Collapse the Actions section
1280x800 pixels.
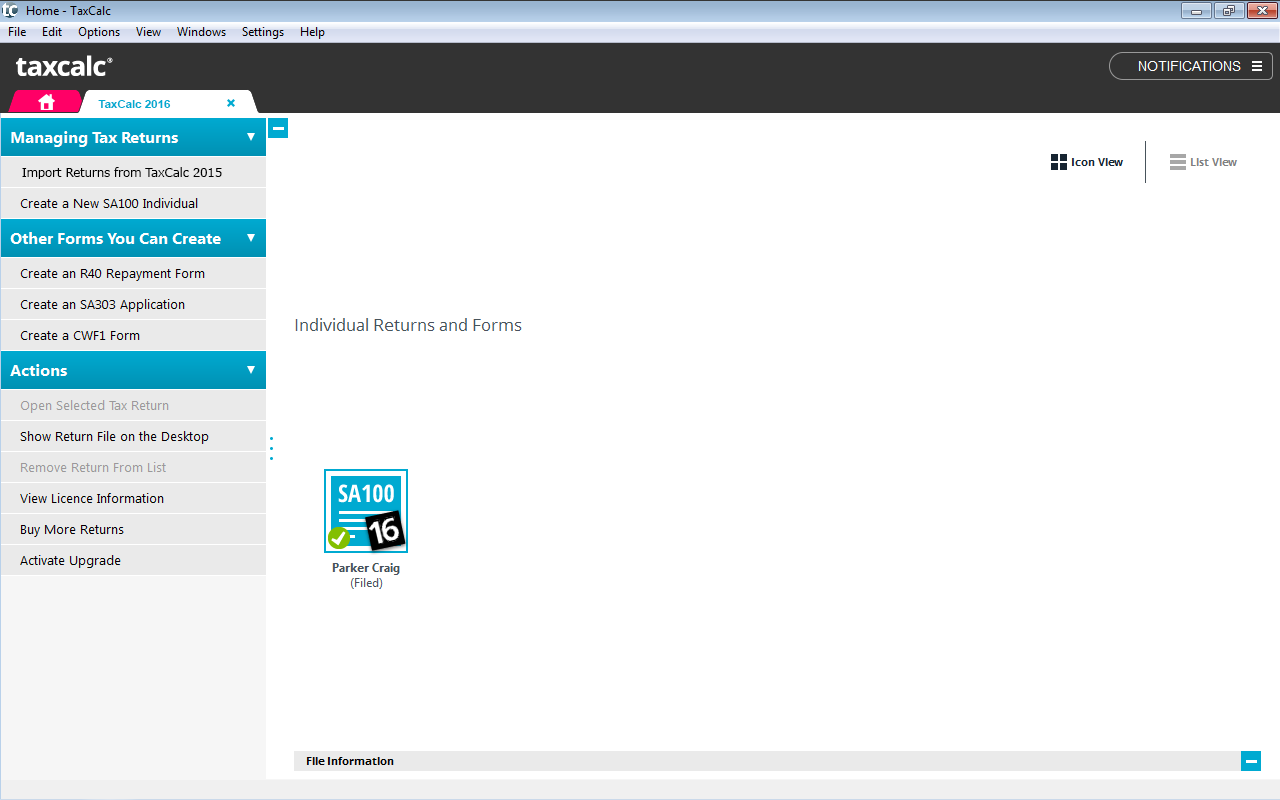251,370
